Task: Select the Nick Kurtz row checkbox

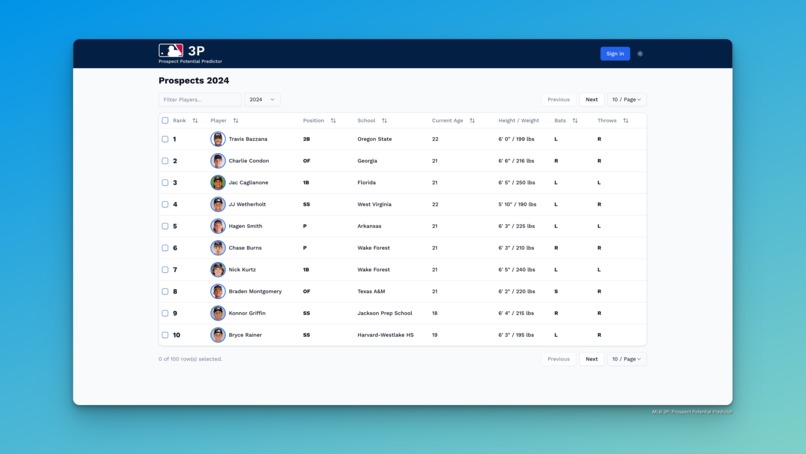Action: pos(165,269)
